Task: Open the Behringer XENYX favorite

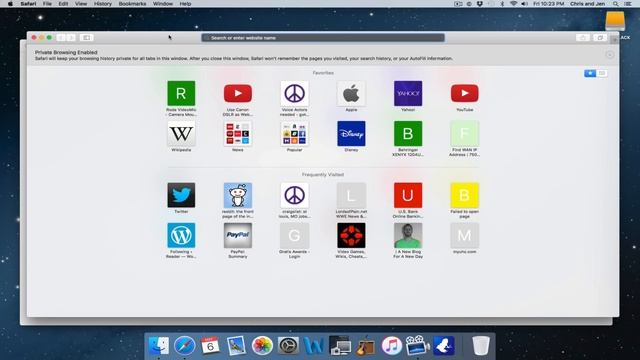Action: pos(408,133)
